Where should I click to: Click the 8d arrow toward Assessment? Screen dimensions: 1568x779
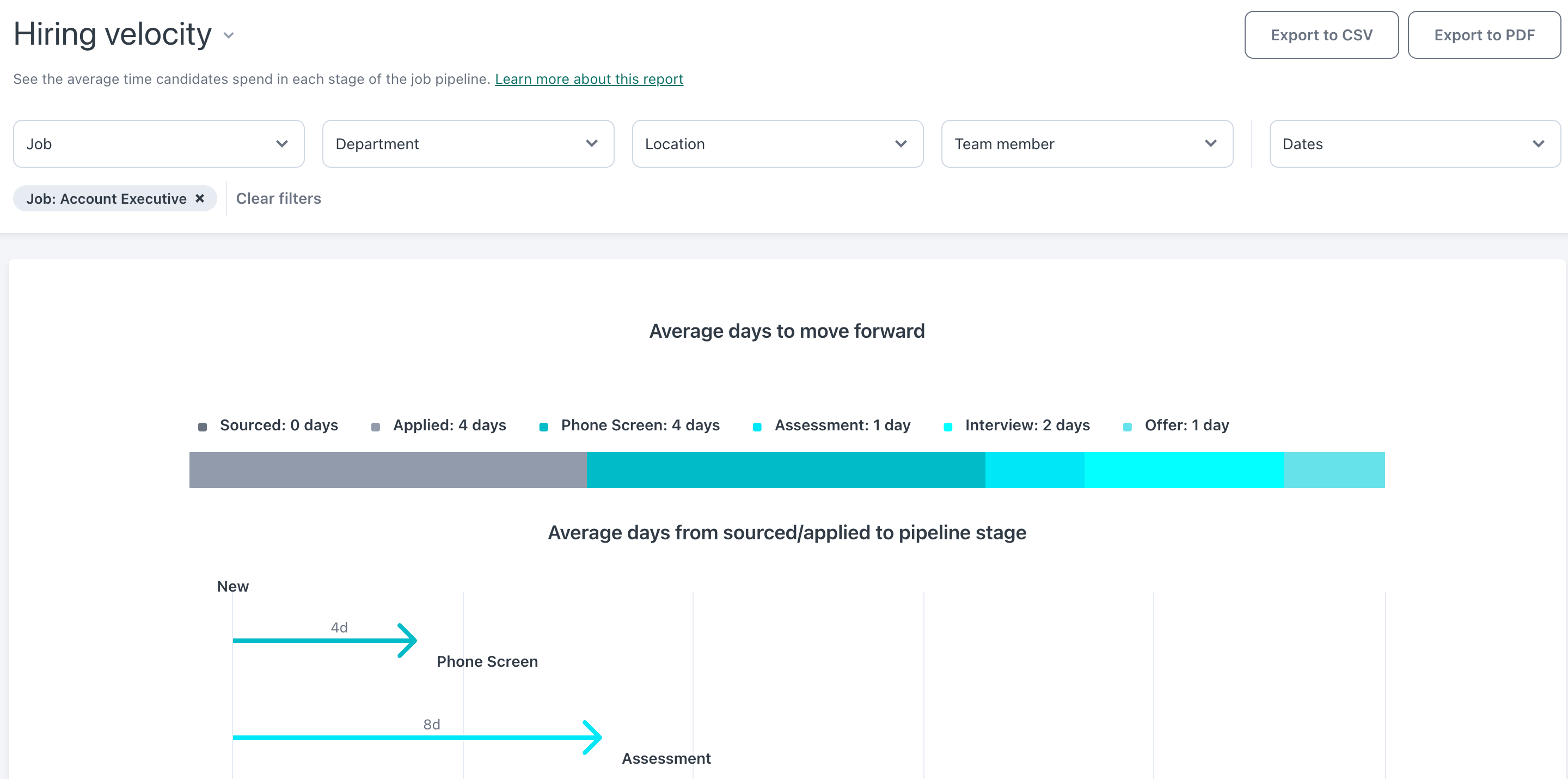point(418,738)
